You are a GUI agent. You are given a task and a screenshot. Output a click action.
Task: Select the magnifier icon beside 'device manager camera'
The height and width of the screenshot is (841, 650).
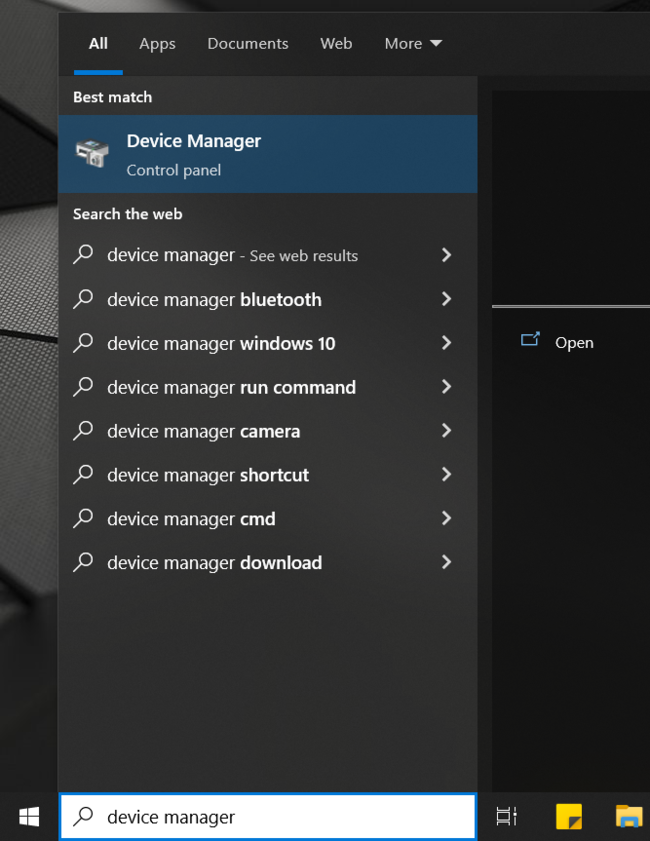point(84,431)
